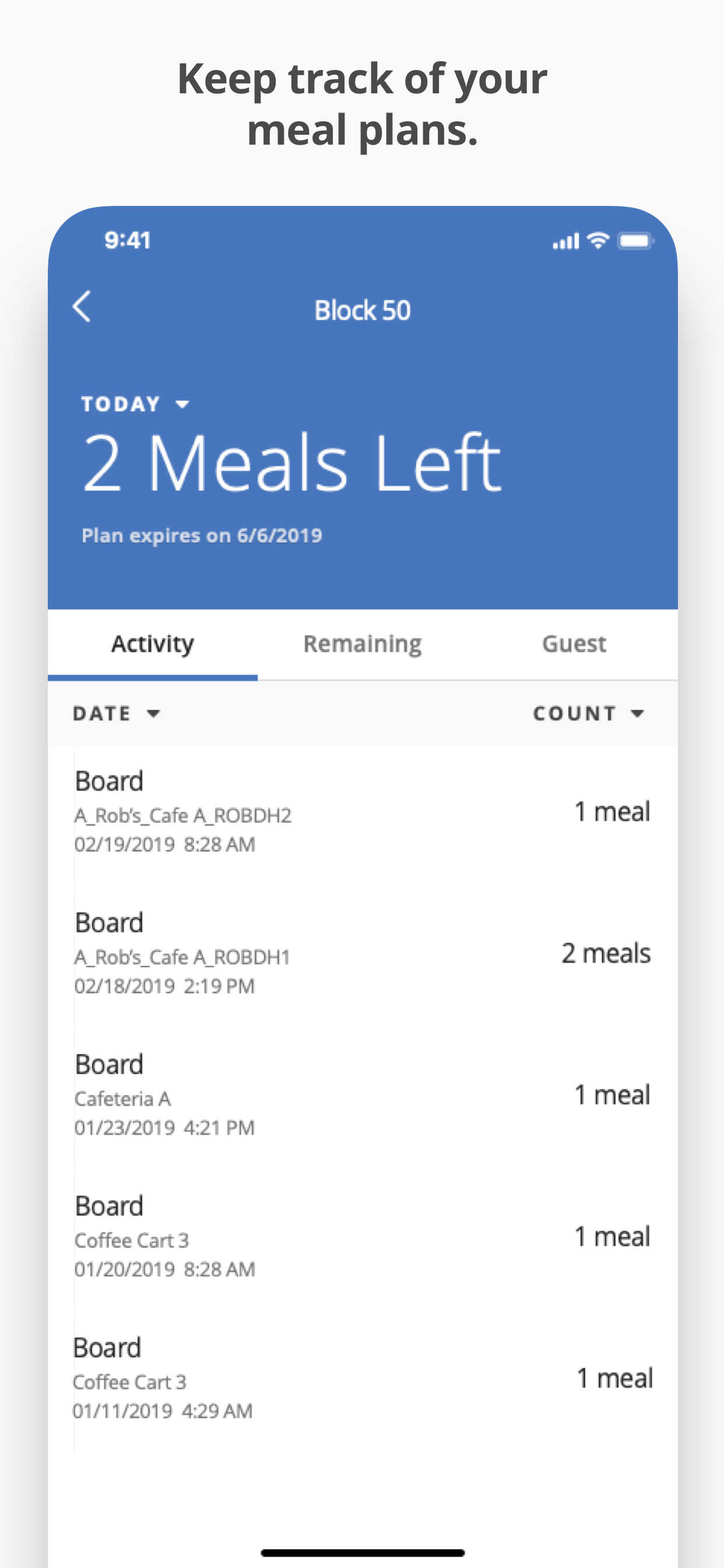The height and width of the screenshot is (1568, 724).
Task: Tap the battery status icon
Action: pos(635,241)
